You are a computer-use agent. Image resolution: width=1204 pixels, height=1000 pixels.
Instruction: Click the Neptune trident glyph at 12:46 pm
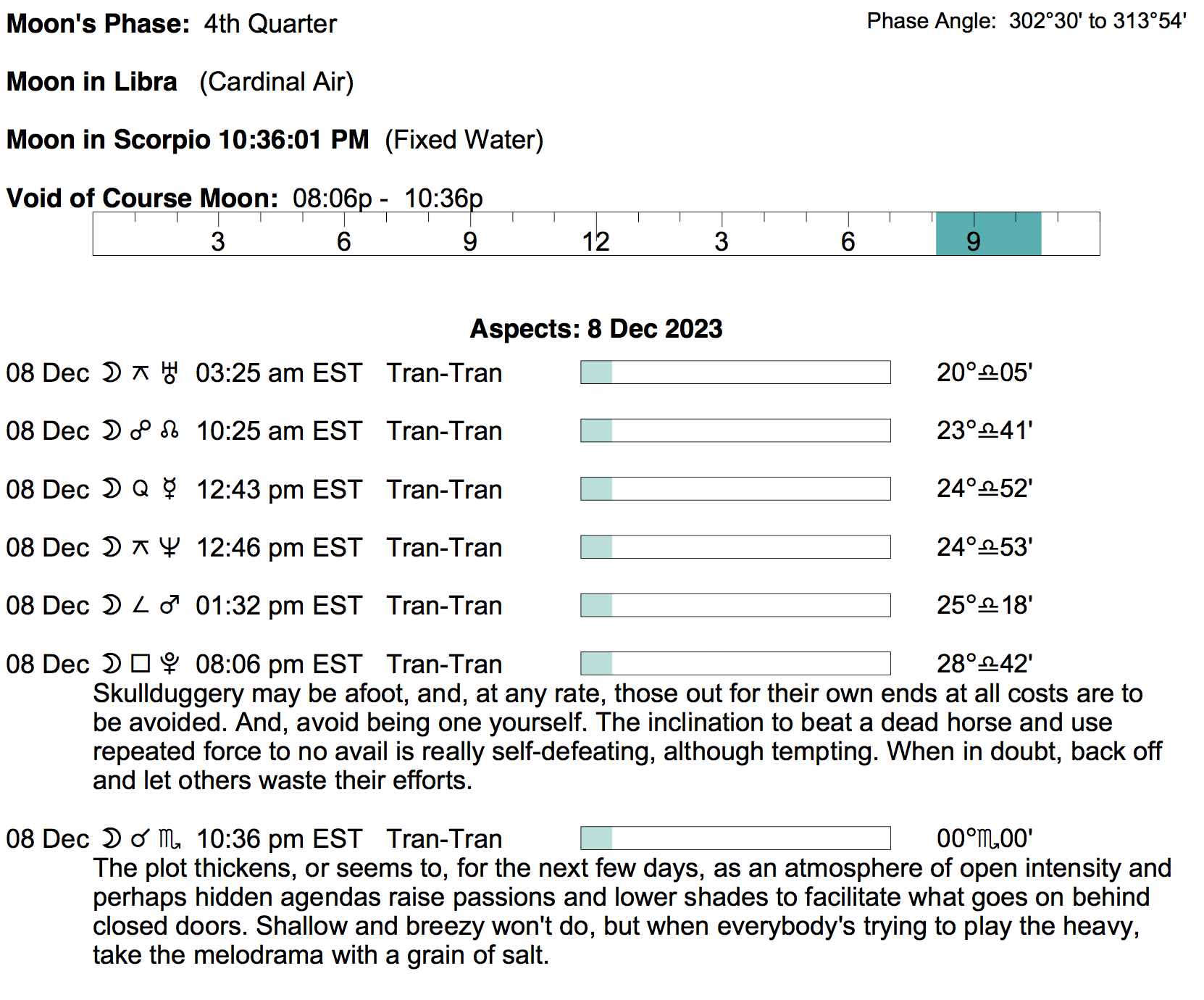(x=170, y=547)
